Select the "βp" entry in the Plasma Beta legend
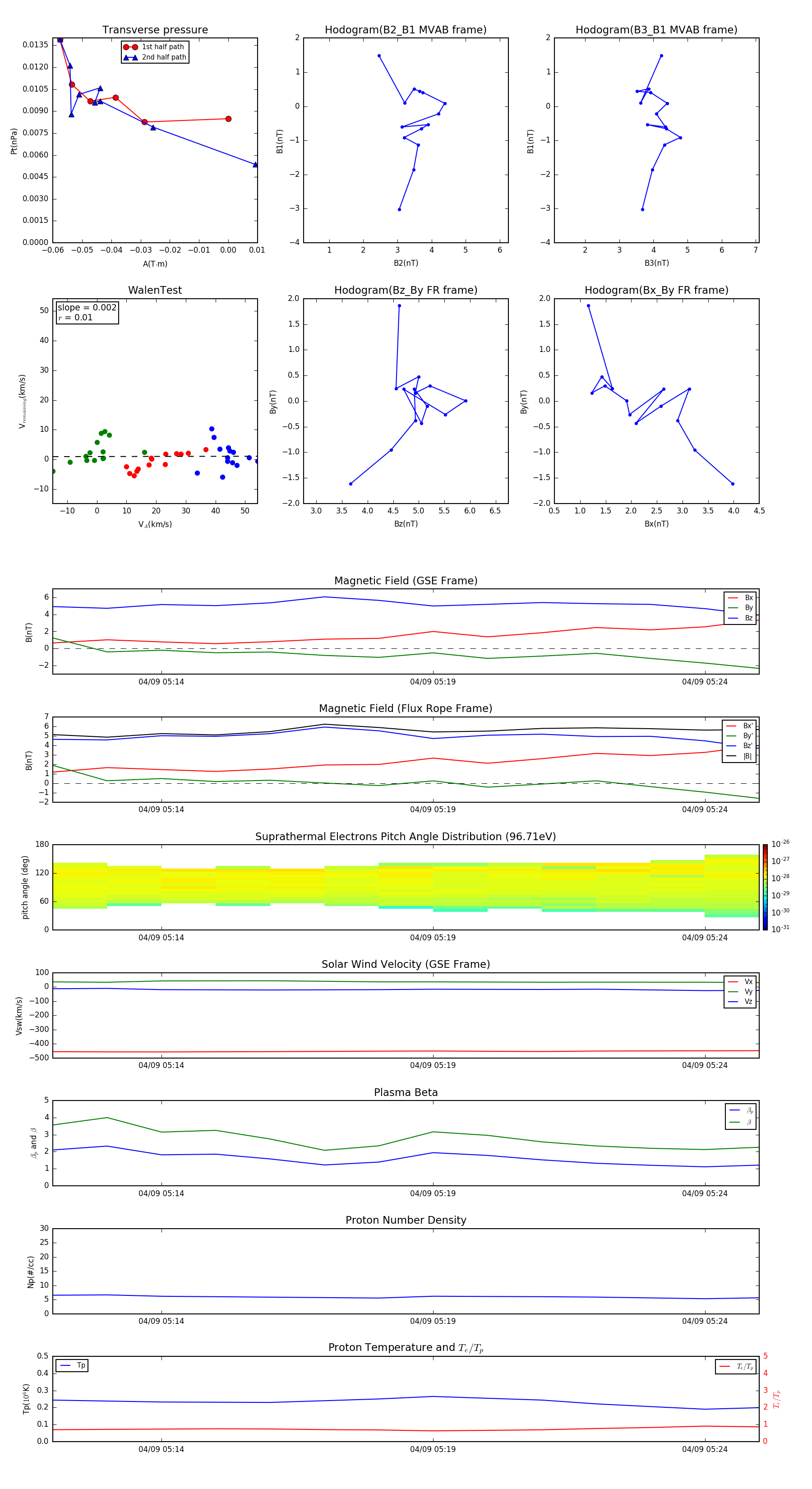Screen dimensions: 812x1489 tap(741, 1110)
